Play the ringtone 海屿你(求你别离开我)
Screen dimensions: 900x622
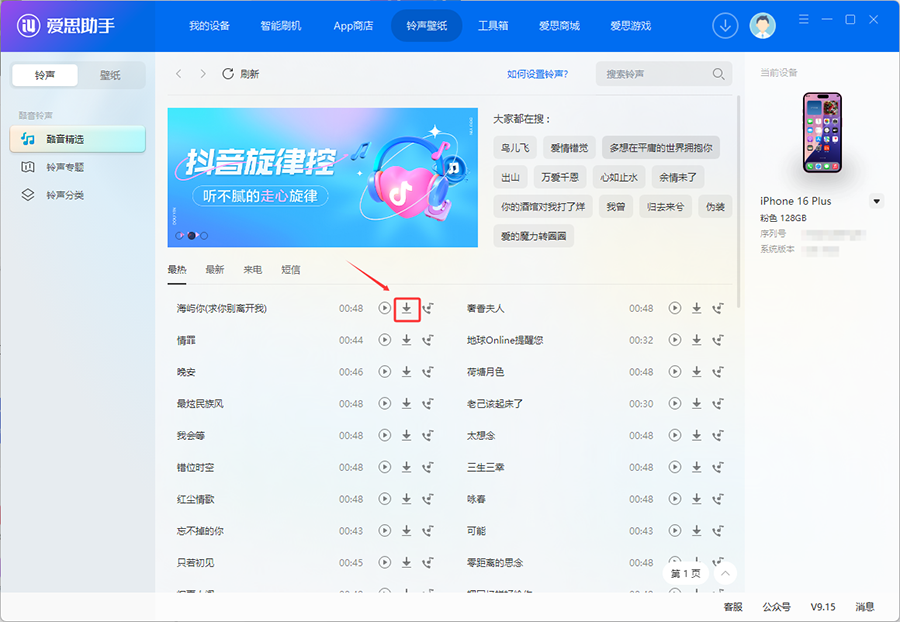click(x=385, y=308)
